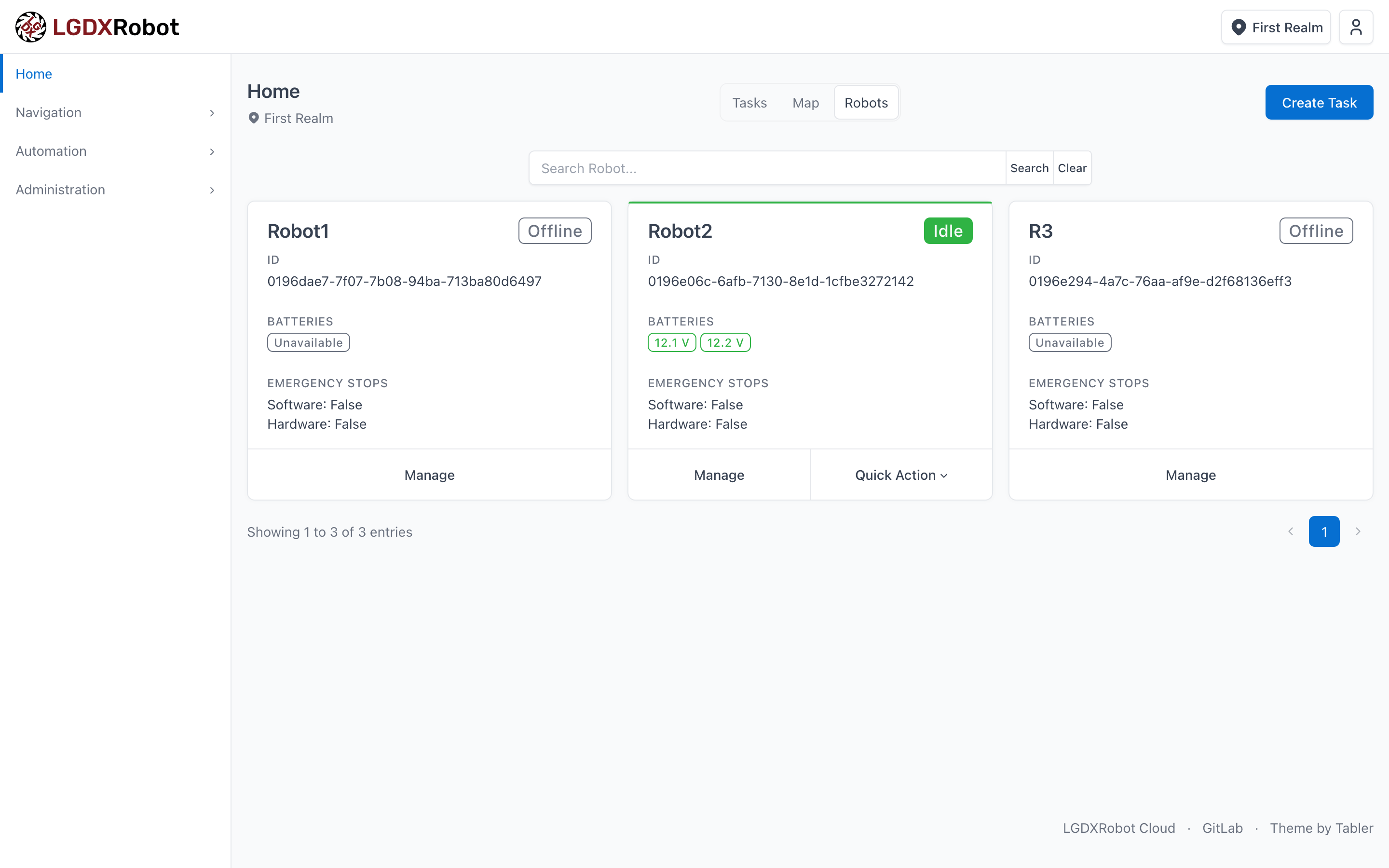This screenshot has height=868, width=1389.
Task: Click the LGDXRobot brand text
Action: [116, 27]
